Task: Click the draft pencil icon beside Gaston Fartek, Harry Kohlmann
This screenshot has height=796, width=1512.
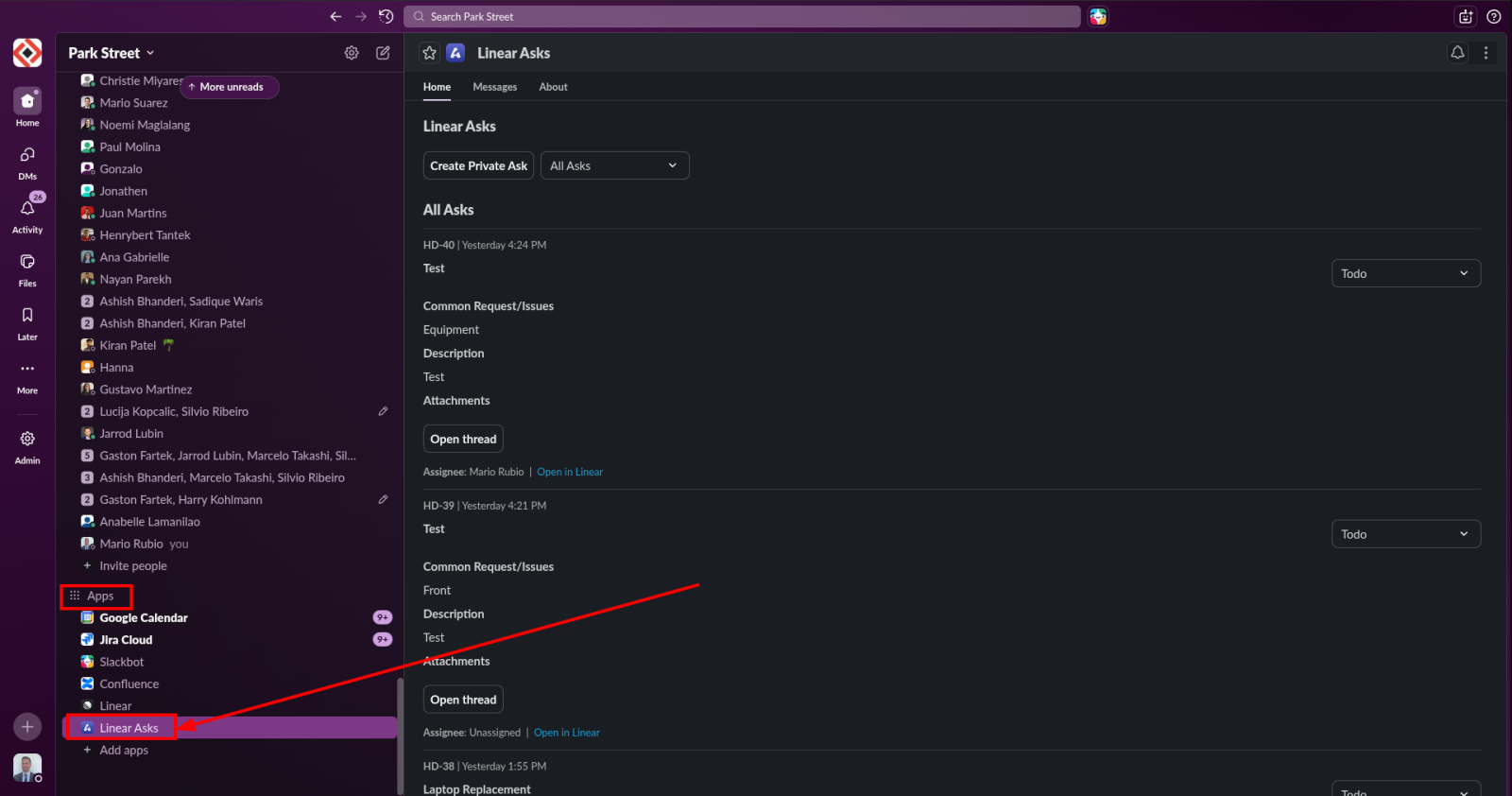Action: click(383, 499)
